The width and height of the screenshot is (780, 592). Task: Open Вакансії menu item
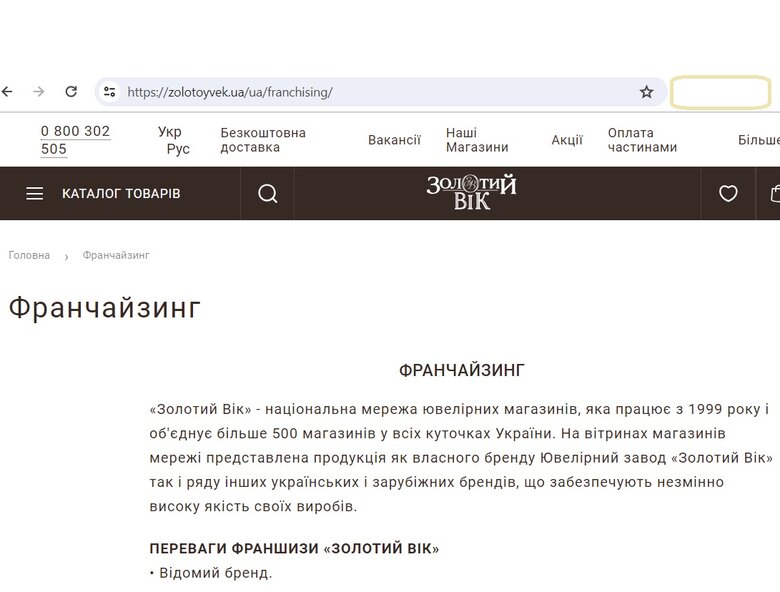click(x=394, y=140)
